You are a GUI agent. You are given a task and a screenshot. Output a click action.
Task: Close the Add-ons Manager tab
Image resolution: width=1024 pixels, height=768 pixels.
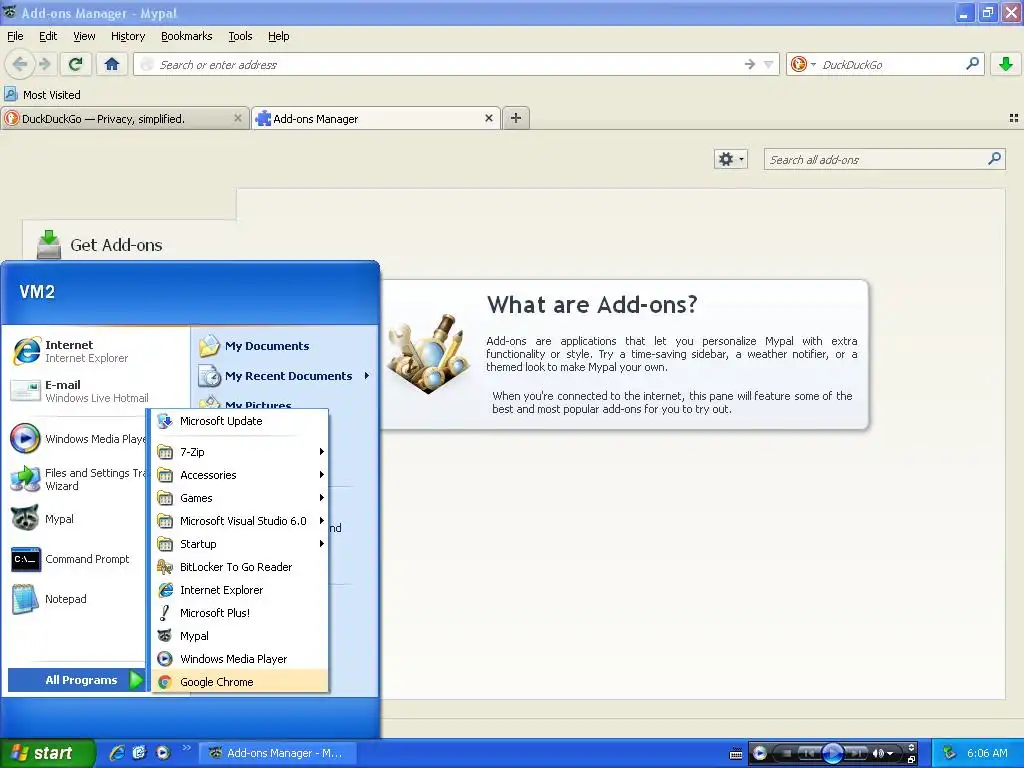pos(488,118)
